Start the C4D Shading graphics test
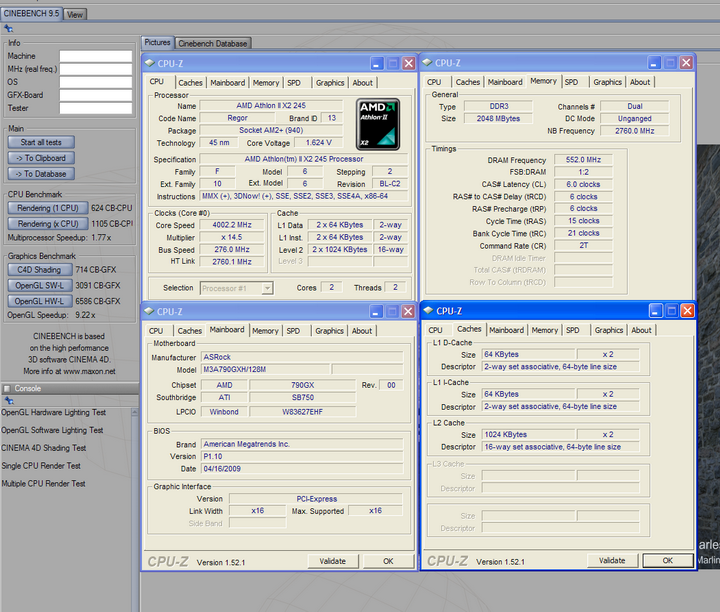The width and height of the screenshot is (720, 612). coord(40,269)
